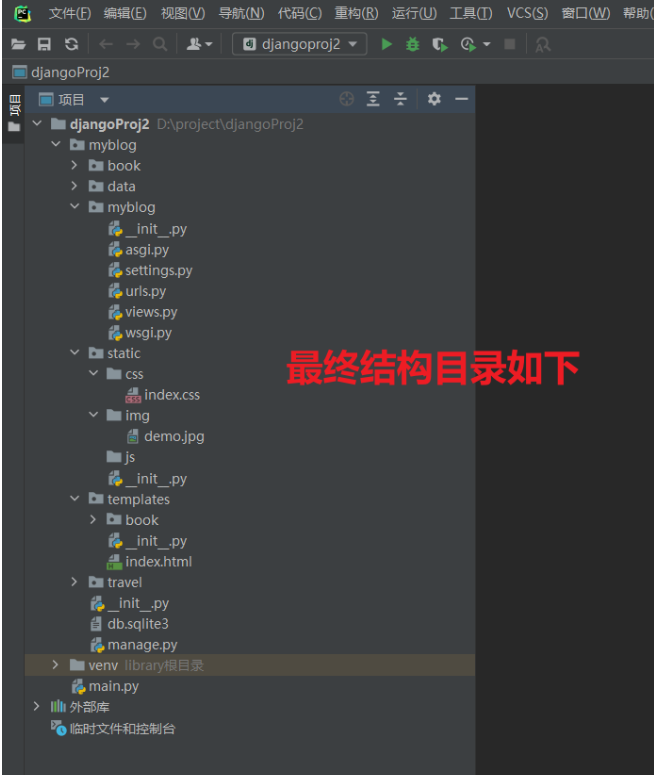This screenshot has height=775, width=654.
Task: Open the 运行(U) menu
Action: (x=414, y=13)
